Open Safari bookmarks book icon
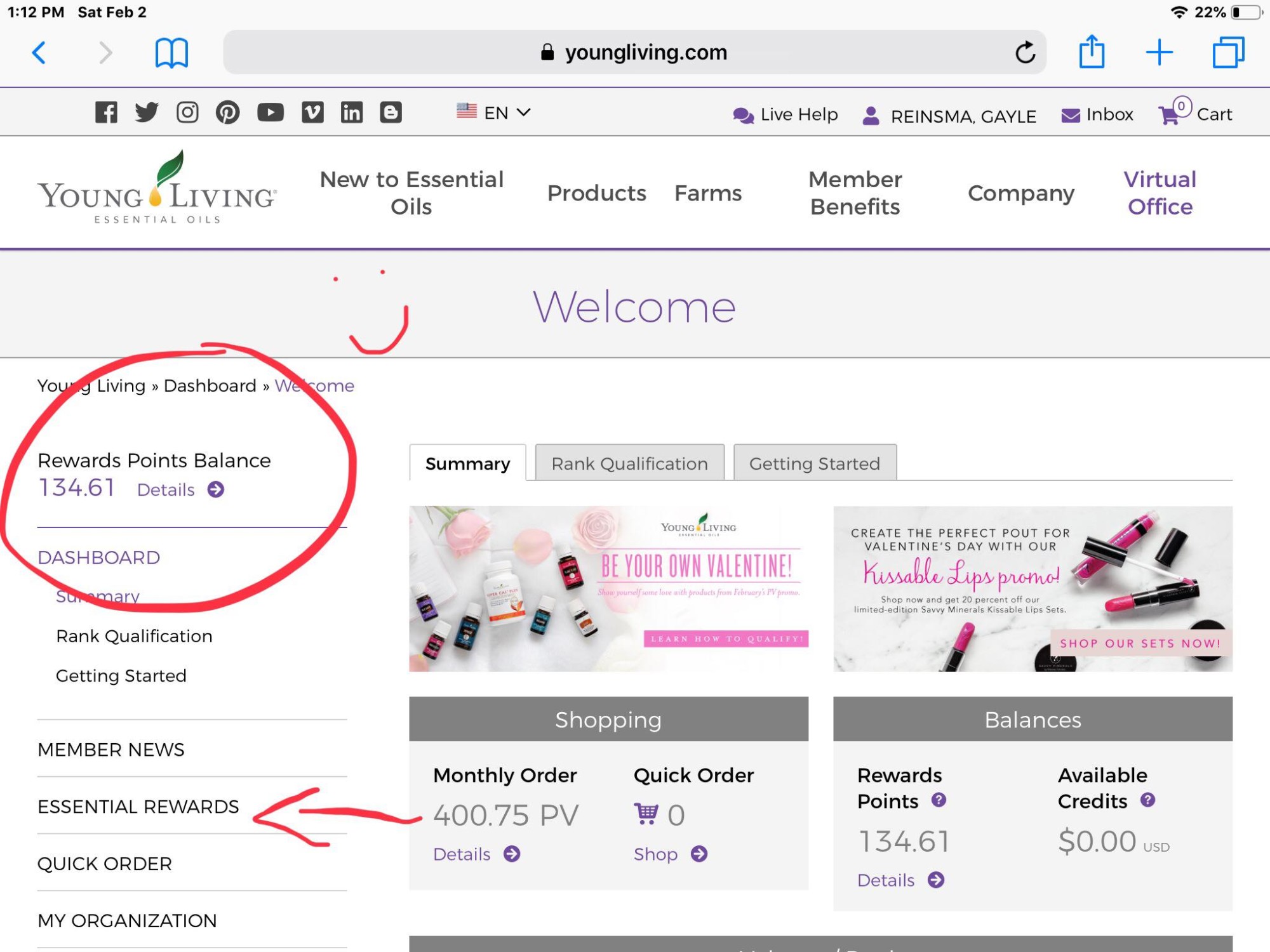Image resolution: width=1270 pixels, height=952 pixels. coord(171,53)
